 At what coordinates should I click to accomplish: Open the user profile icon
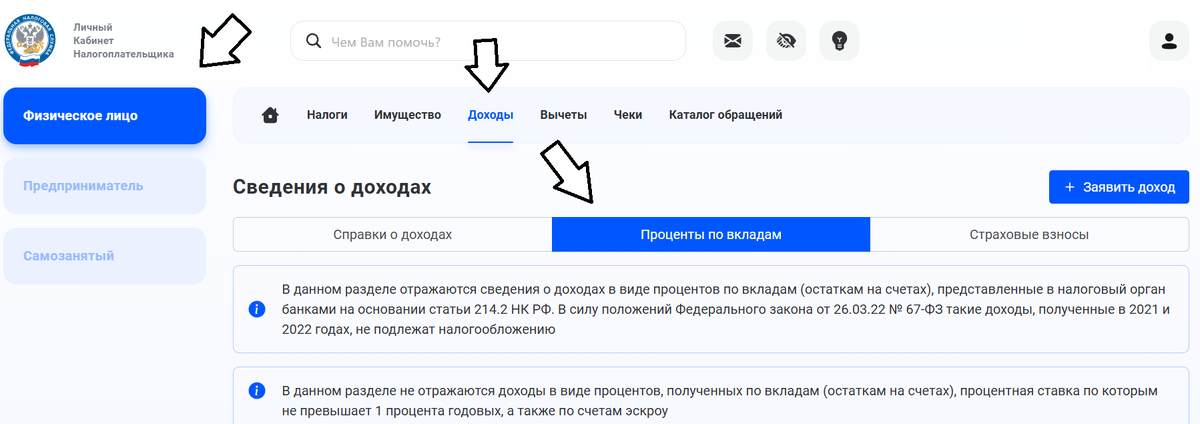tap(1168, 41)
